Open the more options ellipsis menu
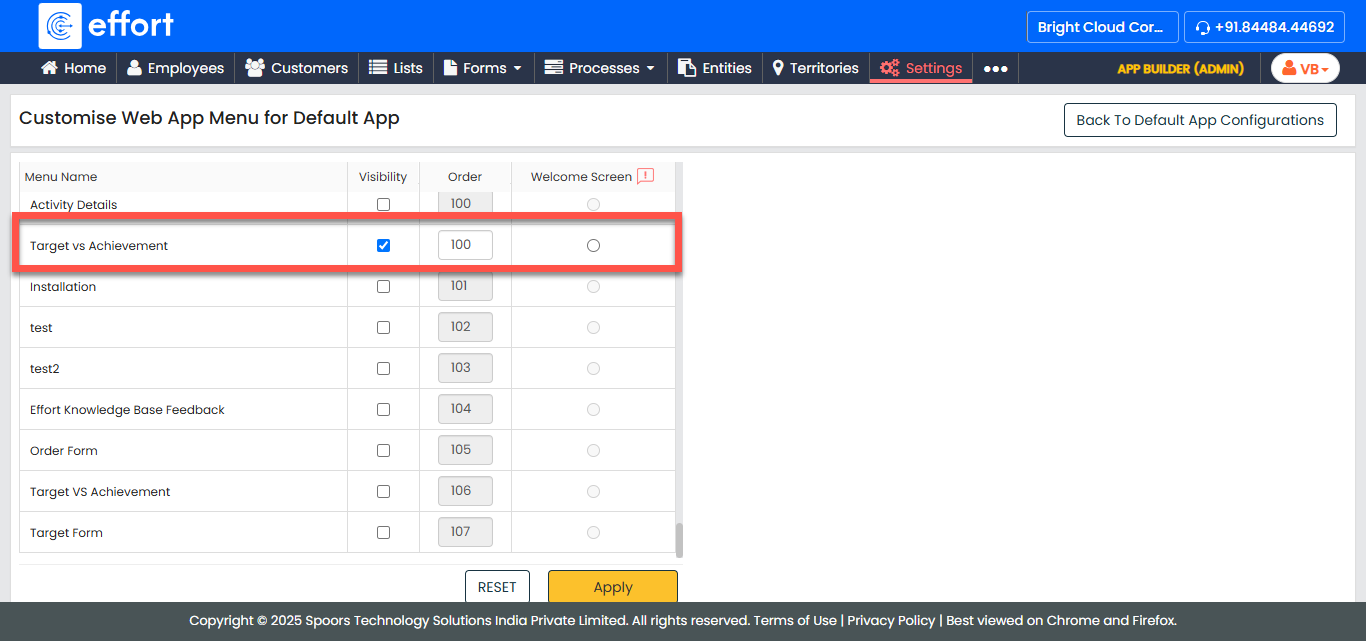 (x=995, y=68)
